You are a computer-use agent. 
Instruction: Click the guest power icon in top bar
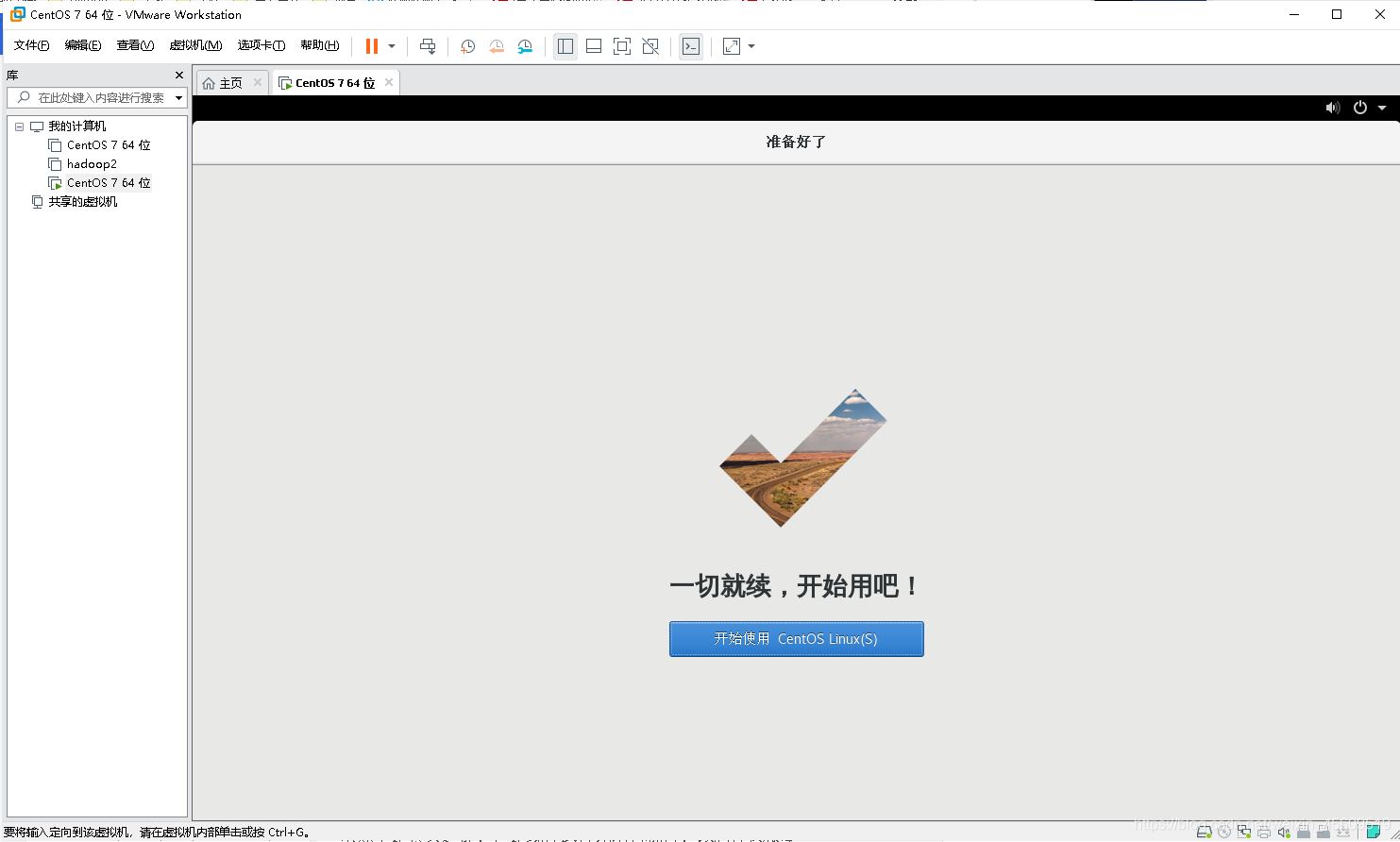pyautogui.click(x=1360, y=108)
